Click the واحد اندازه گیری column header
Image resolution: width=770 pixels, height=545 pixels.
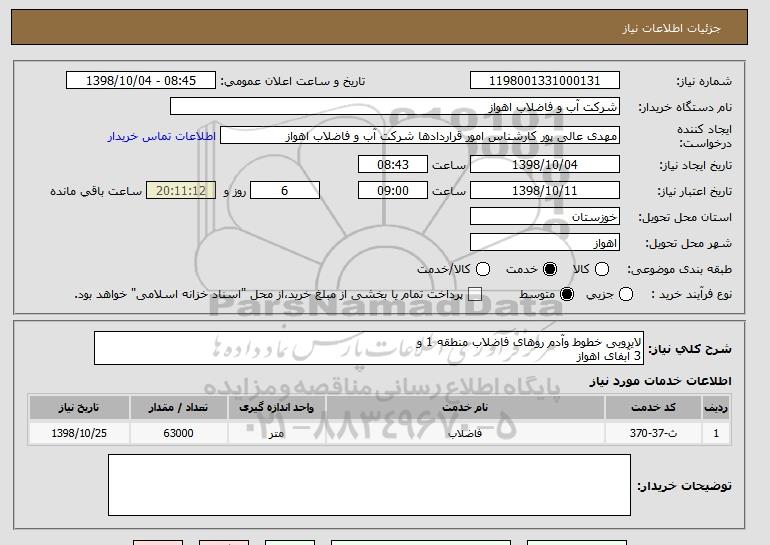click(276, 407)
